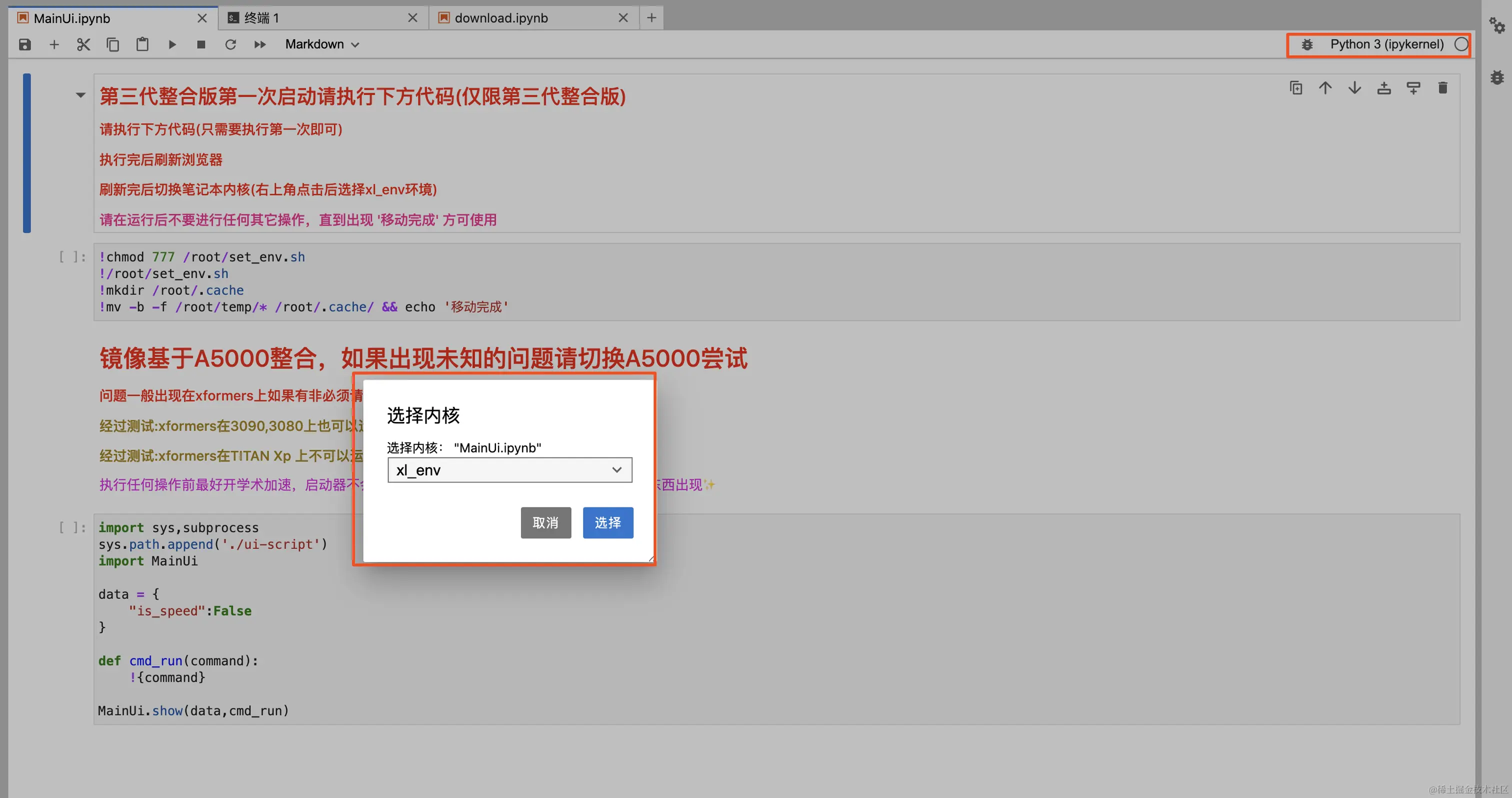Restart the kernel with the refresh icon

pos(230,44)
